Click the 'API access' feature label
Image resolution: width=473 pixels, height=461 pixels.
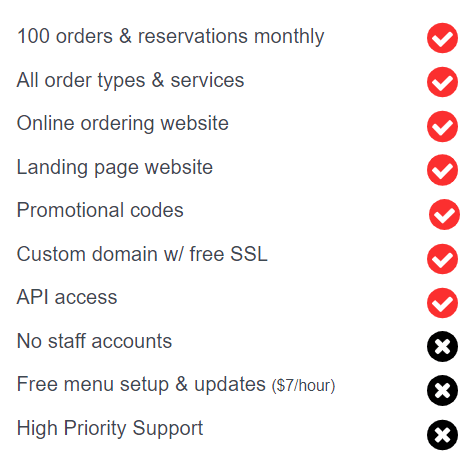67,297
